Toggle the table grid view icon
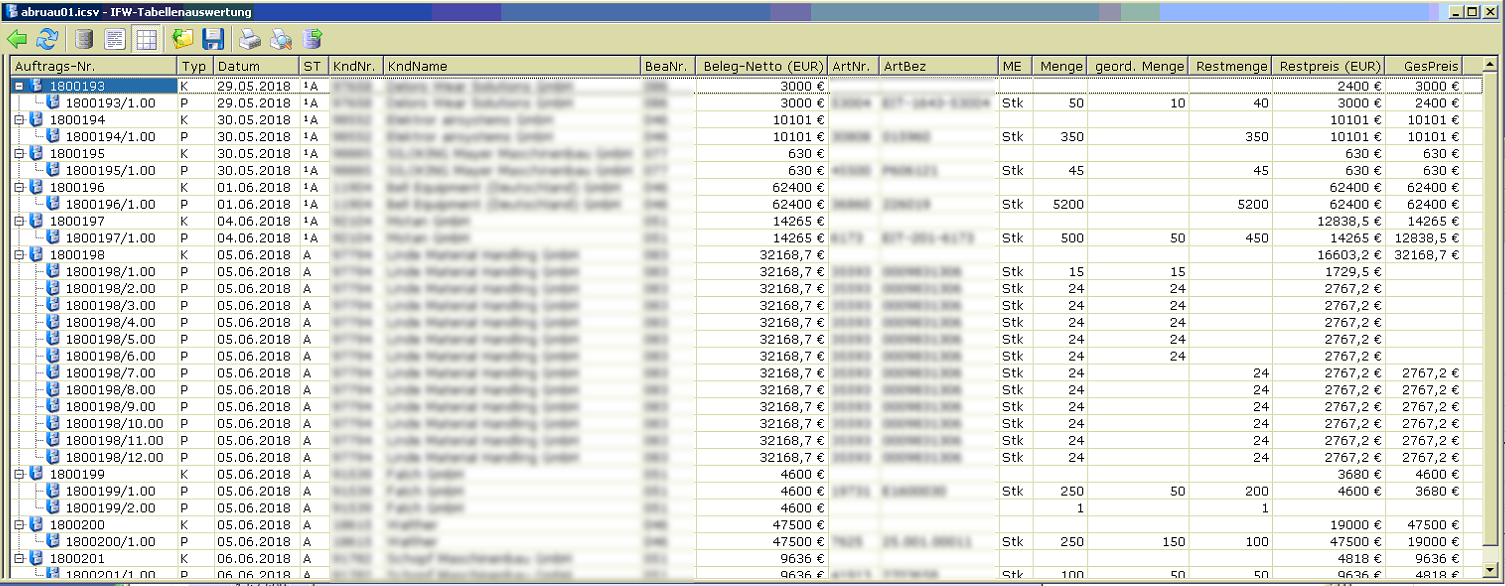Viewport: 1505px width, 586px height. (146, 39)
